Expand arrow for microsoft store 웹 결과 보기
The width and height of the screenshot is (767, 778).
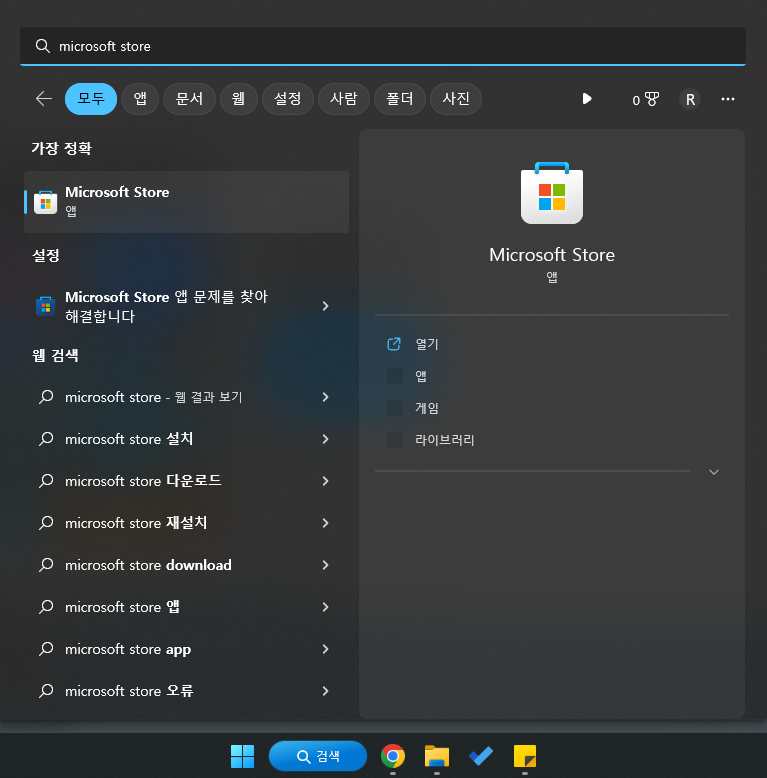click(x=325, y=397)
